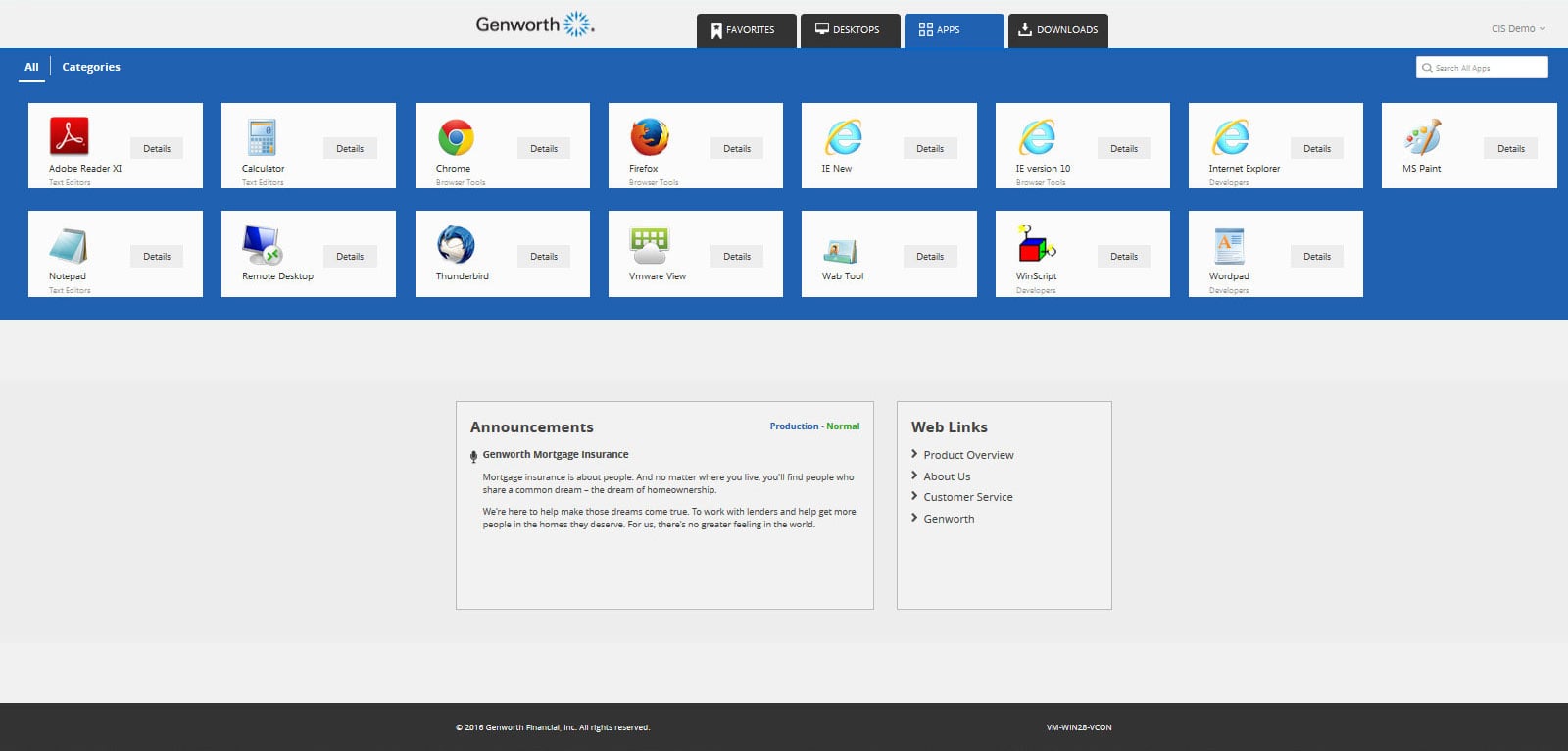Click the VM-WIN28-VCON footer text
Viewport: 1568px width, 751px height.
coord(1079,727)
